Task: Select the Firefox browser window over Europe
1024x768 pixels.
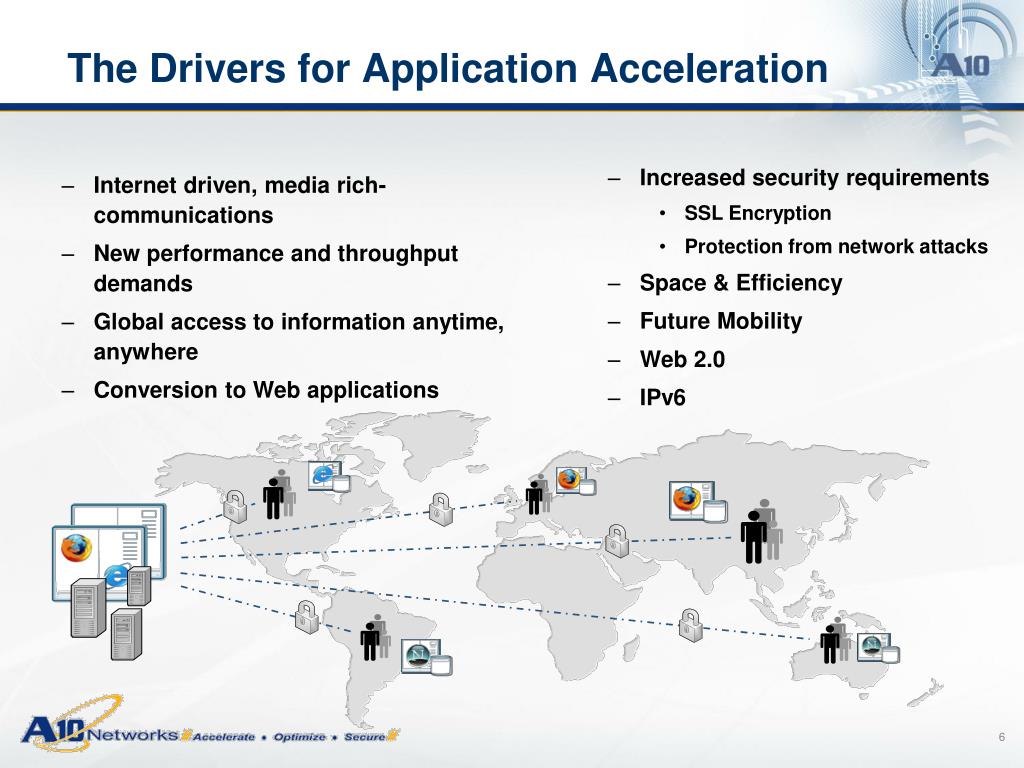Action: [x=575, y=481]
